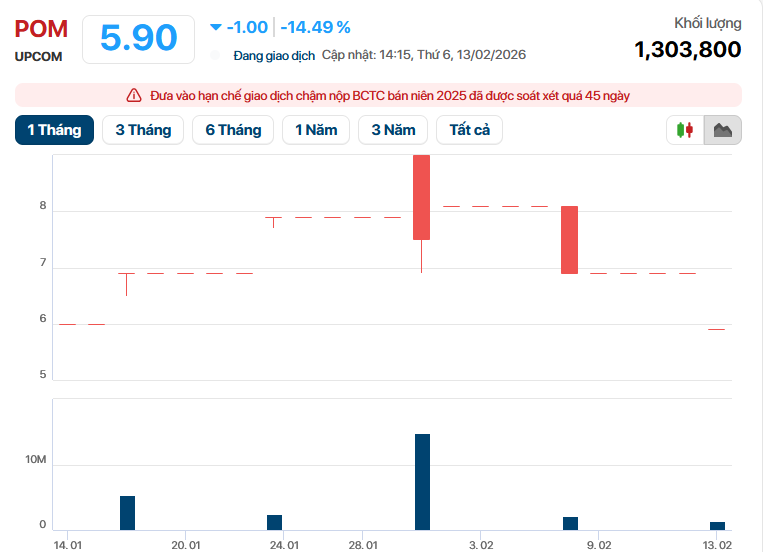Click the blue down-arrow price change icon
Image resolution: width=763 pixels, height=552 pixels.
click(215, 27)
